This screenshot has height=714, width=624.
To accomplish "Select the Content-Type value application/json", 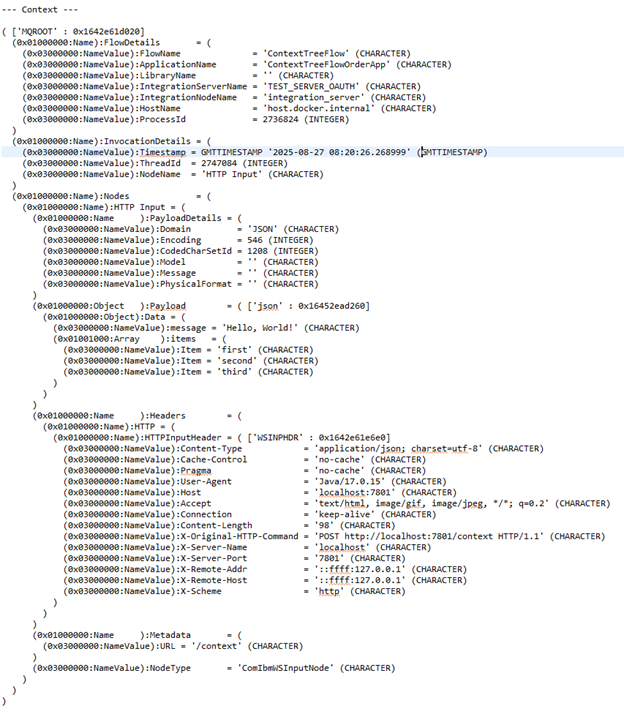I will (x=398, y=449).
